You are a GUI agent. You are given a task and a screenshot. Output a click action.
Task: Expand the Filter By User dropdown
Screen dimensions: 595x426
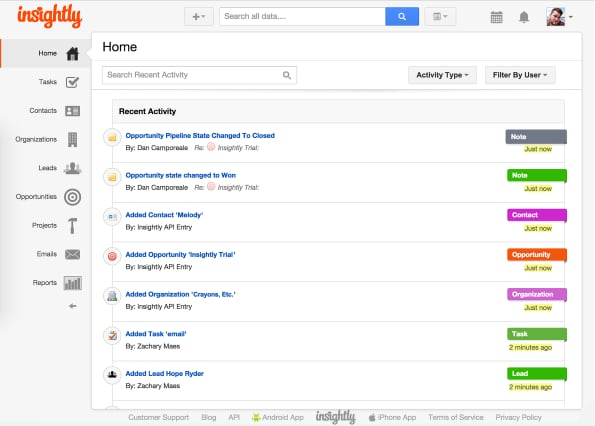[520, 75]
